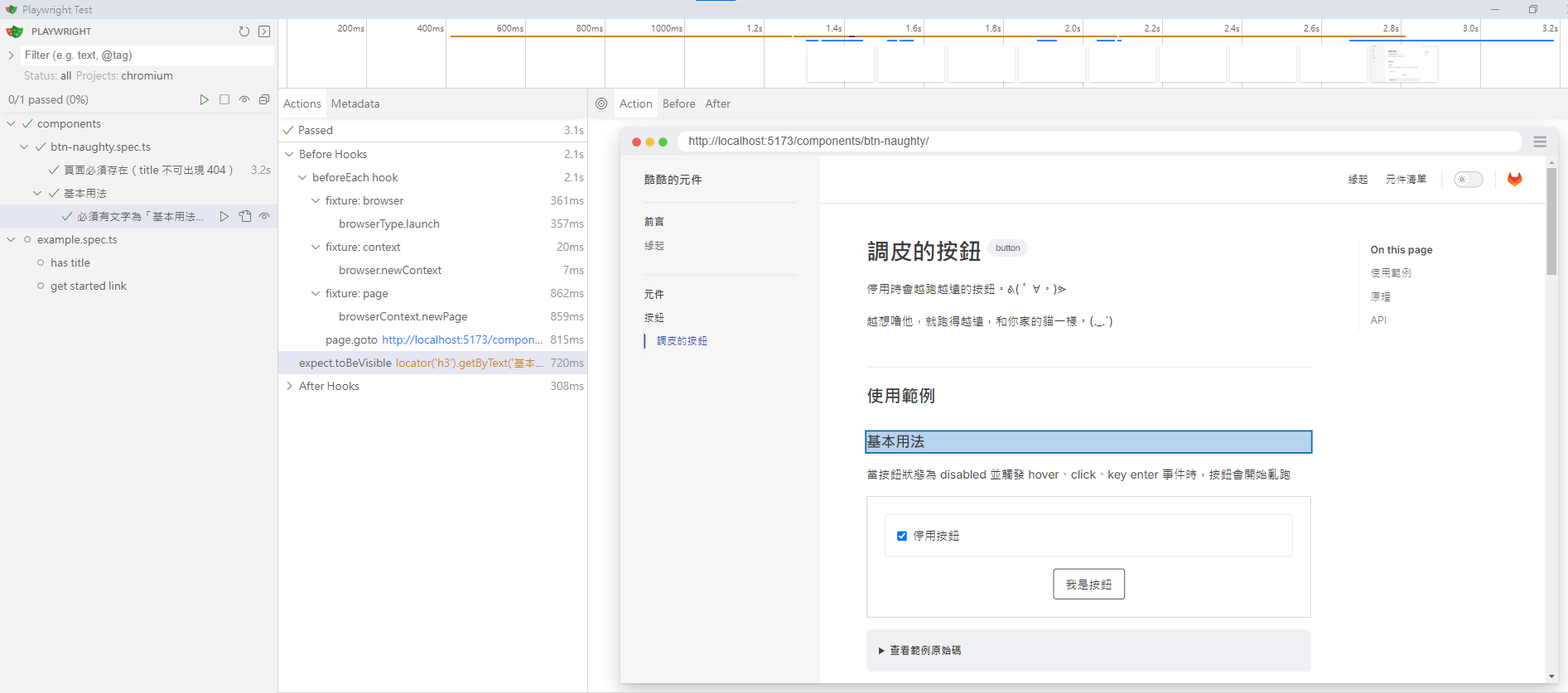The width and height of the screenshot is (1568, 693).
Task: Collapse fixture: page action
Action: tap(316, 293)
